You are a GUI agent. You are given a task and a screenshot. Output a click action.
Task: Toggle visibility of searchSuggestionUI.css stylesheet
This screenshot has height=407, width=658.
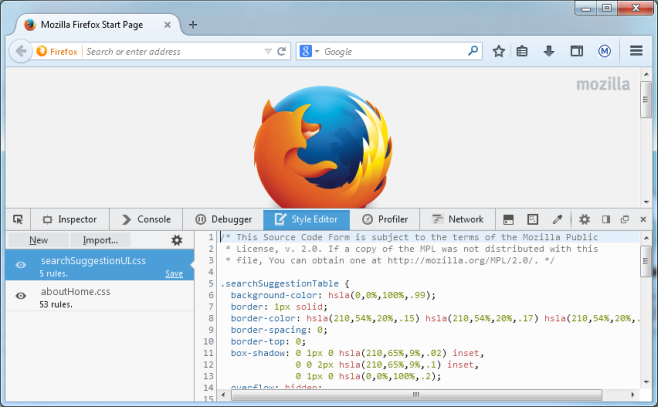coord(20,265)
